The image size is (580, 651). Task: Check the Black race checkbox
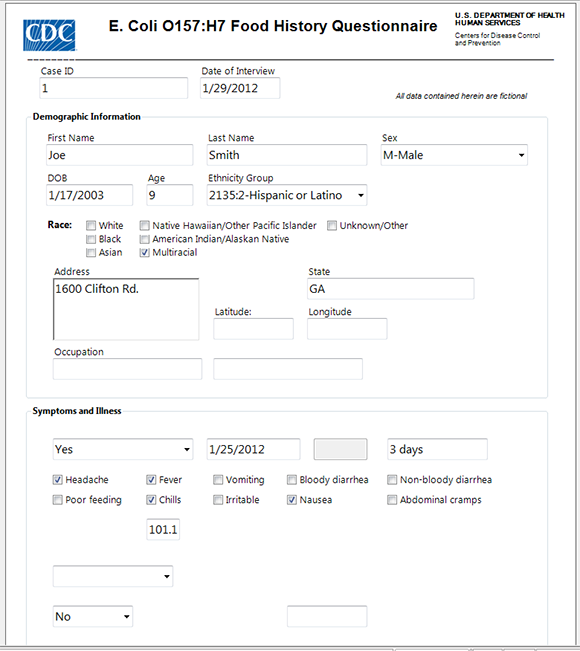[91, 239]
